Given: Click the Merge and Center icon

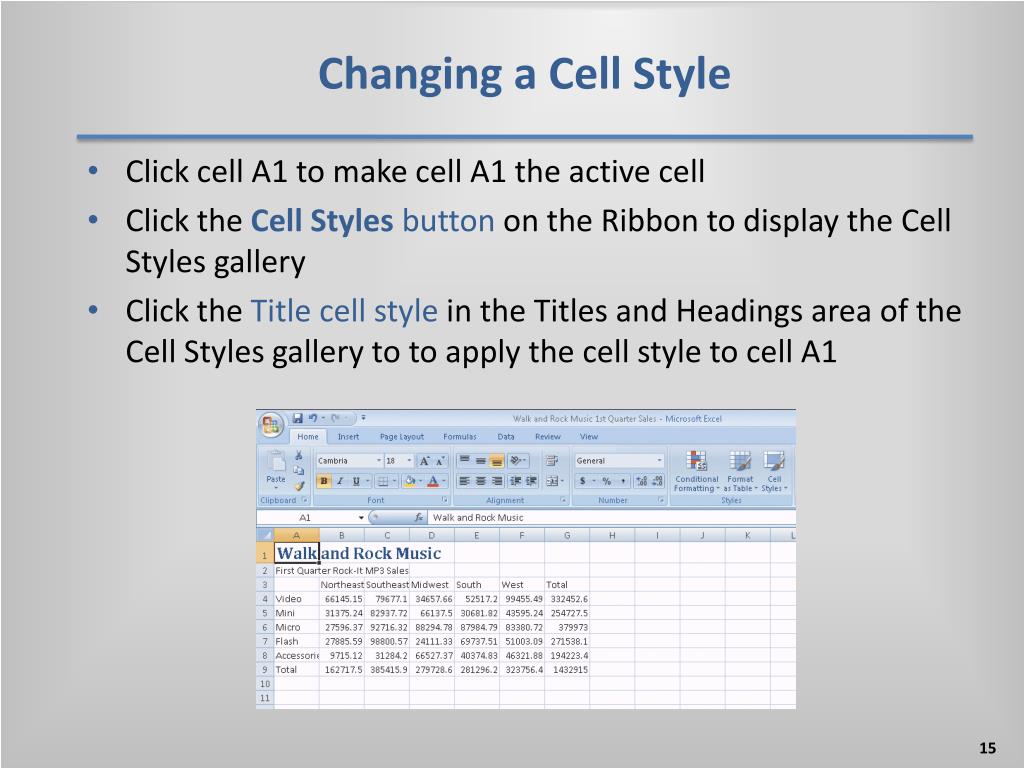Looking at the screenshot, I should coord(552,481).
